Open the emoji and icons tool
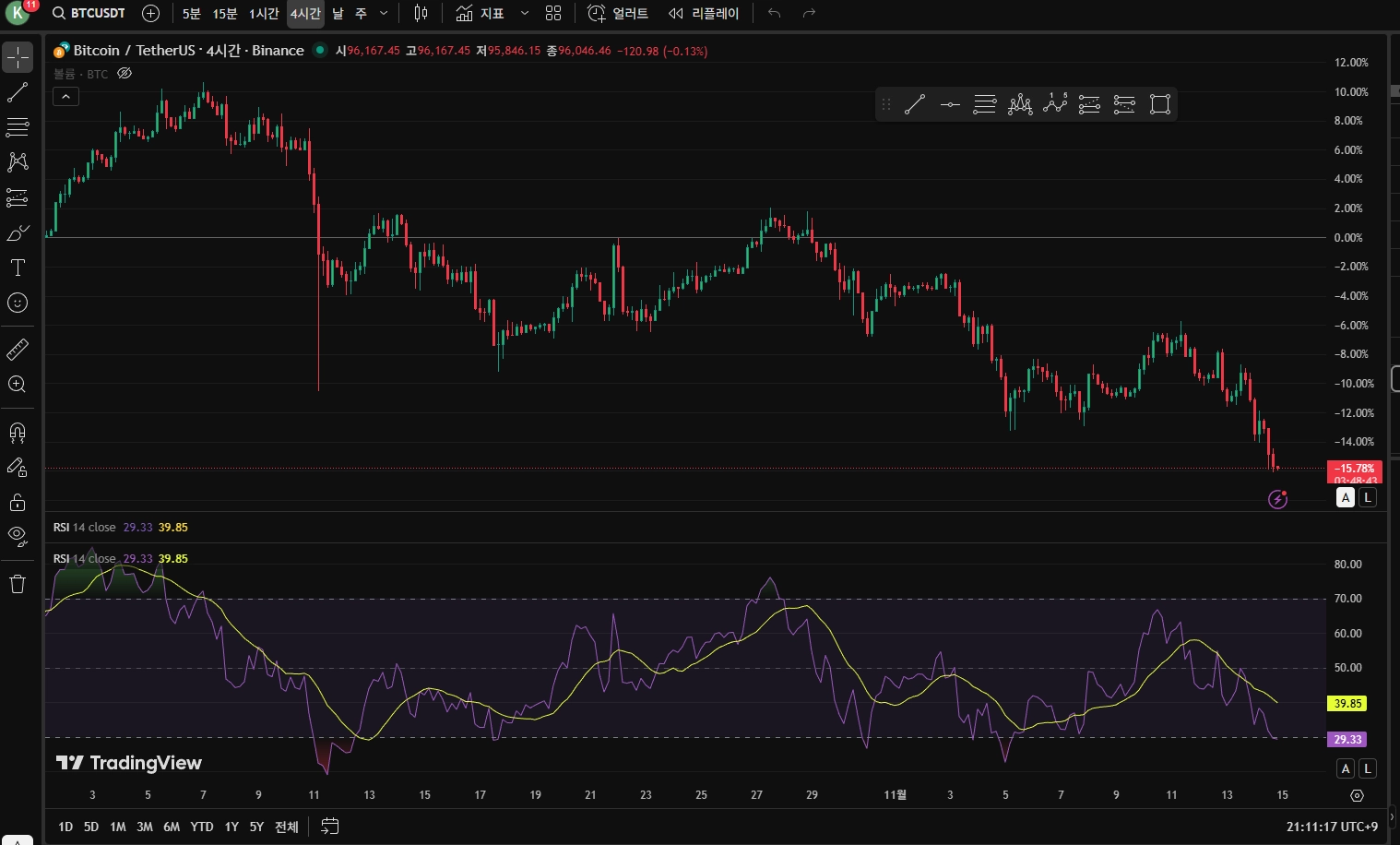This screenshot has height=845, width=1400. tap(18, 303)
